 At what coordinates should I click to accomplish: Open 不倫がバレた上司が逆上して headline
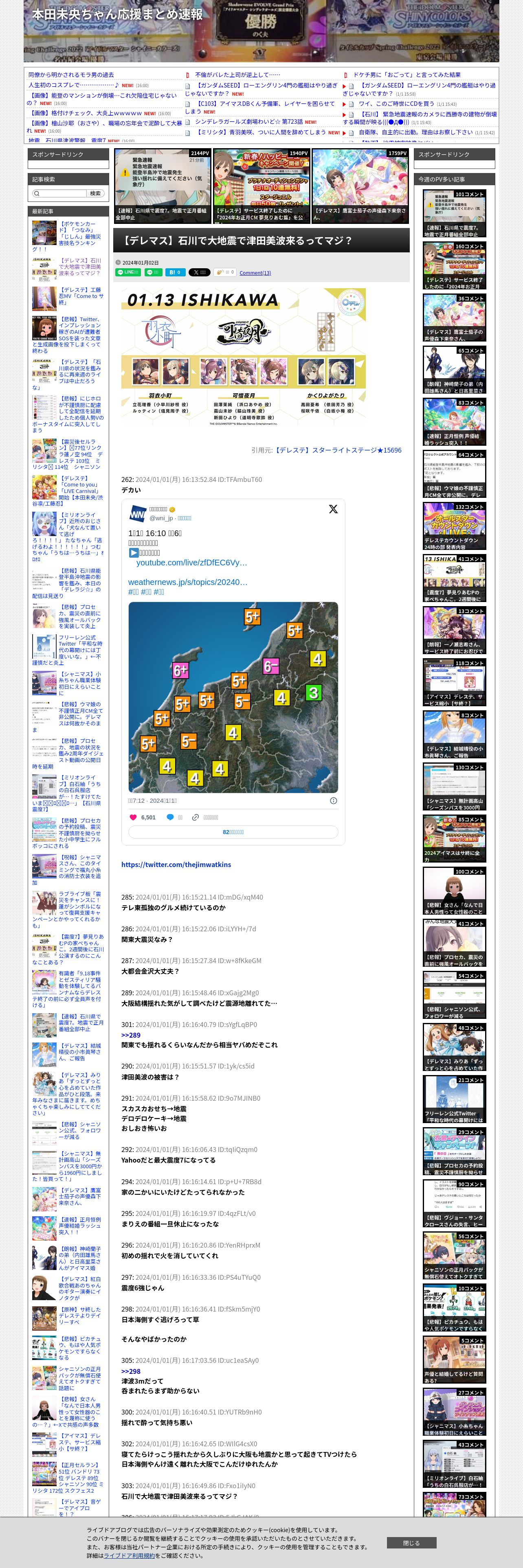point(238,74)
